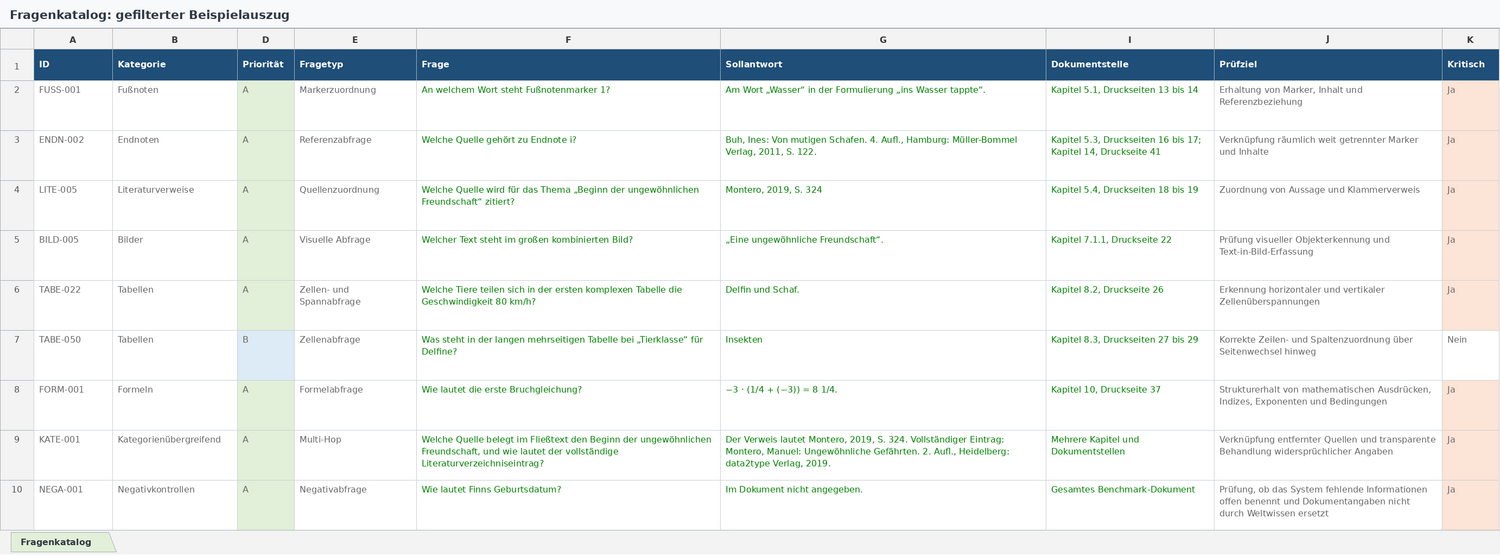Click the Endnoten category cell
Screen dimensions: 1500x556
pyautogui.click(x=175, y=156)
